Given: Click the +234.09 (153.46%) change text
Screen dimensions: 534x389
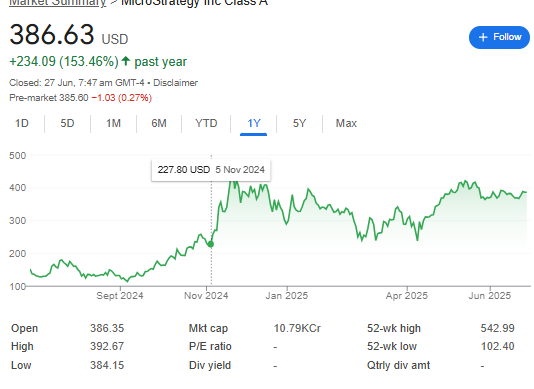Looking at the screenshot, I should [x=64, y=62].
